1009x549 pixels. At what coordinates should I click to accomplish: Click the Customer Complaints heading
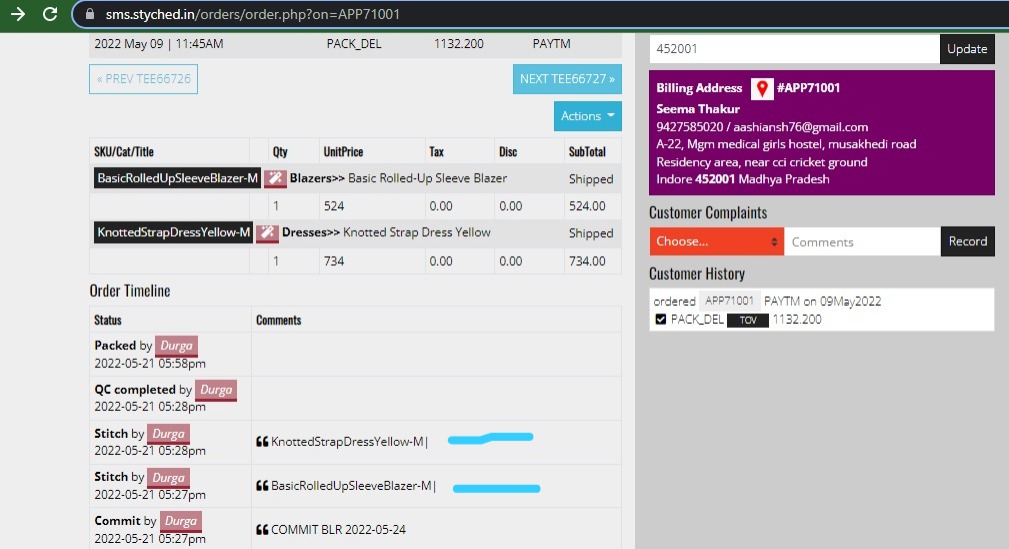(708, 212)
